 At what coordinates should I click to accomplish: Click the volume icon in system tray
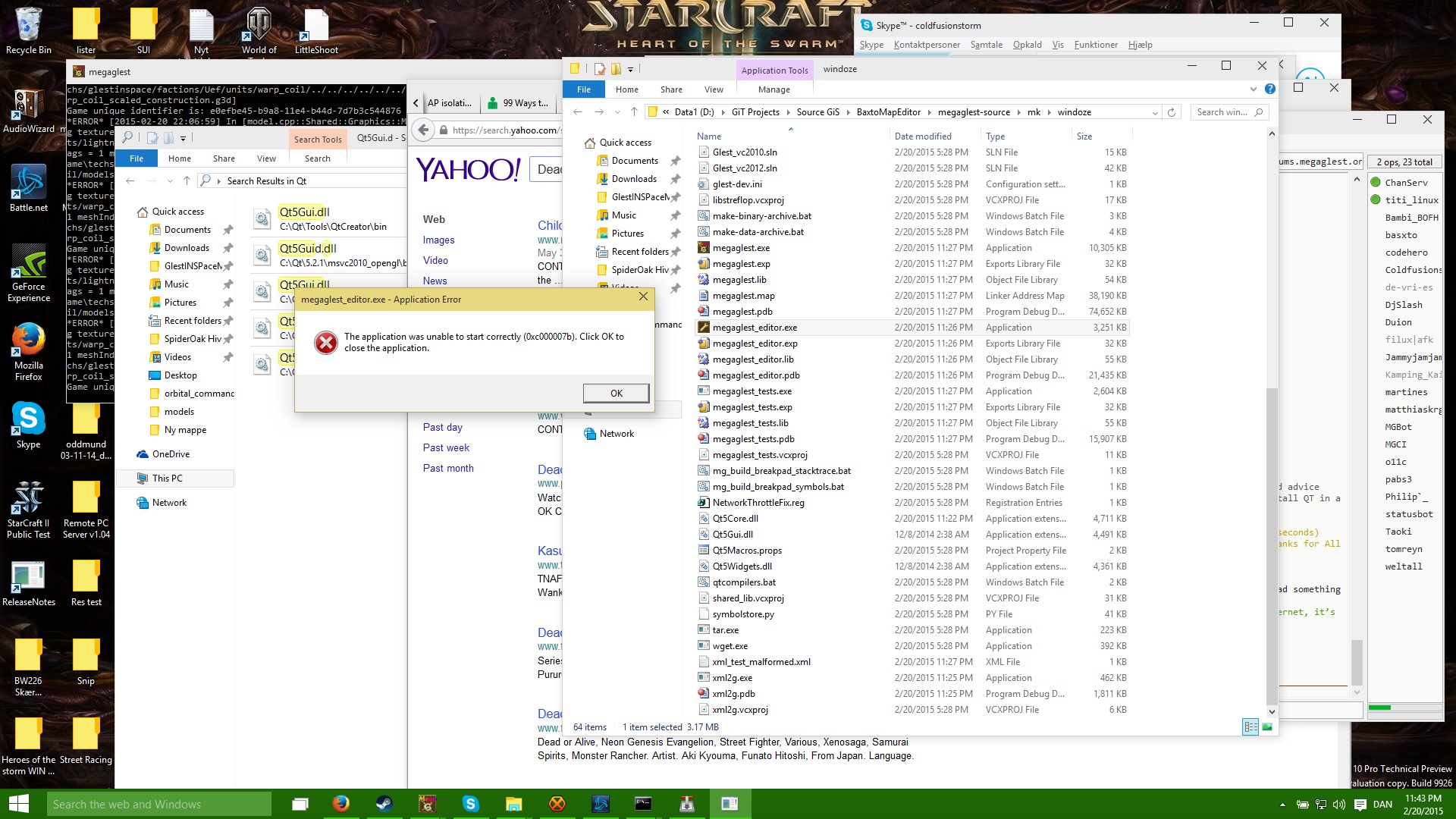click(x=1339, y=805)
